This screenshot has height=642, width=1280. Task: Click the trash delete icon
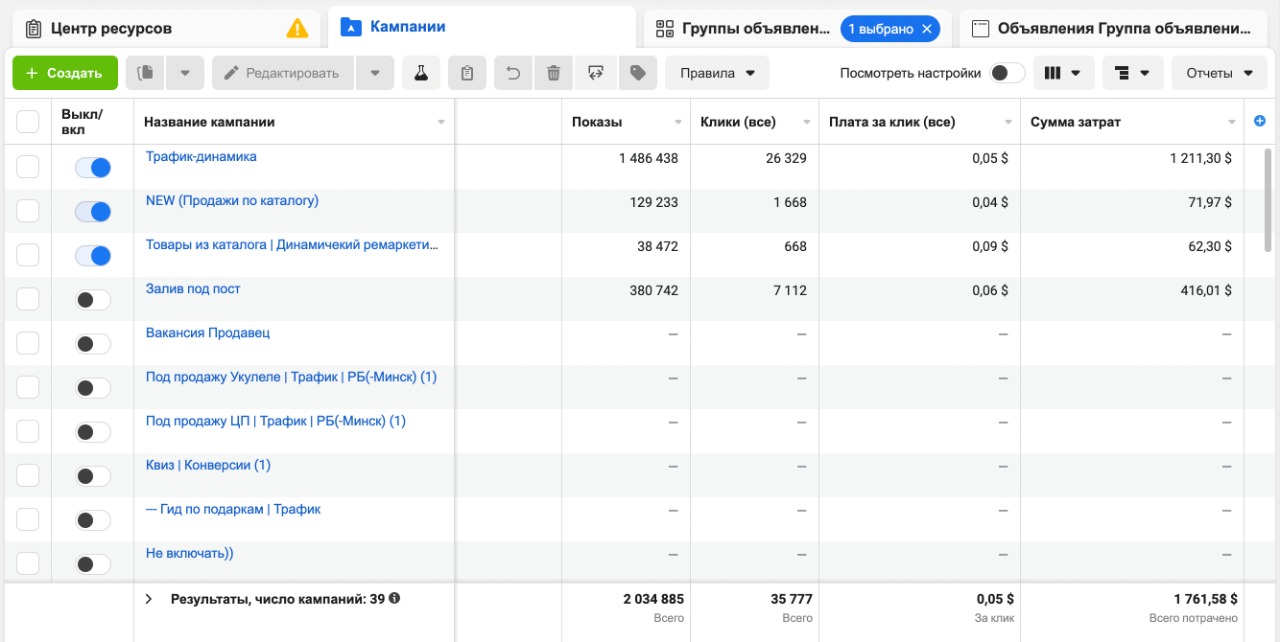click(x=553, y=73)
